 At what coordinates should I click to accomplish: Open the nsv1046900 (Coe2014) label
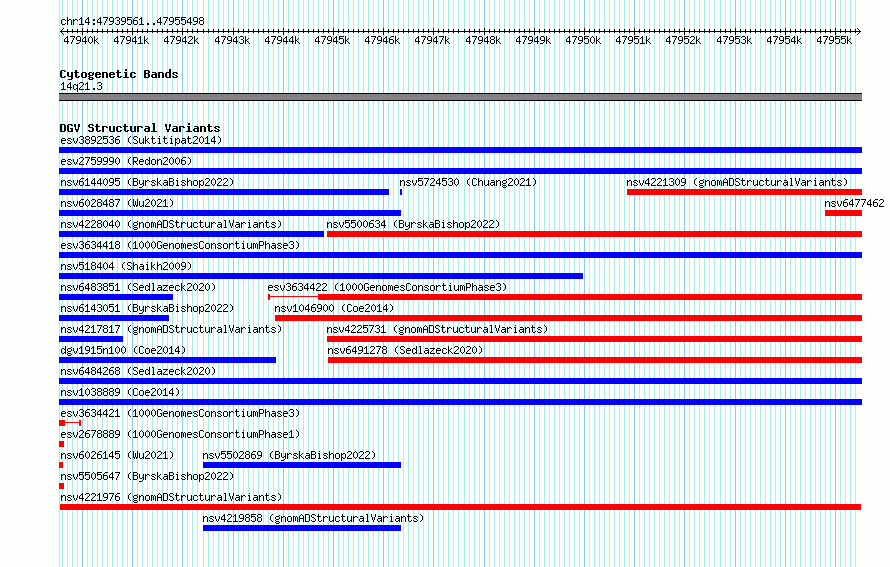334,308
